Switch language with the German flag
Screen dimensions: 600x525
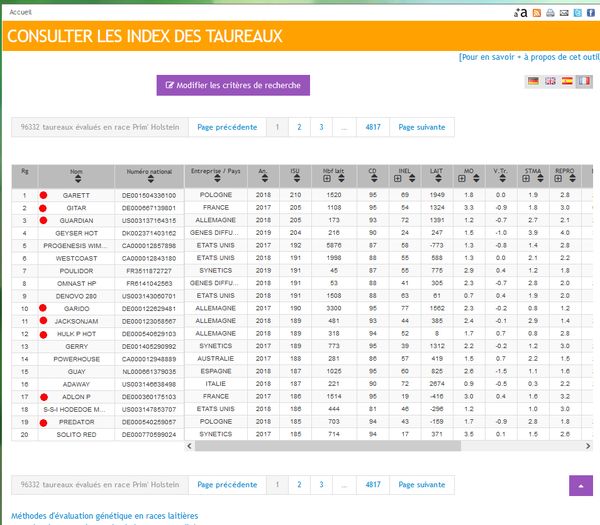click(x=533, y=81)
